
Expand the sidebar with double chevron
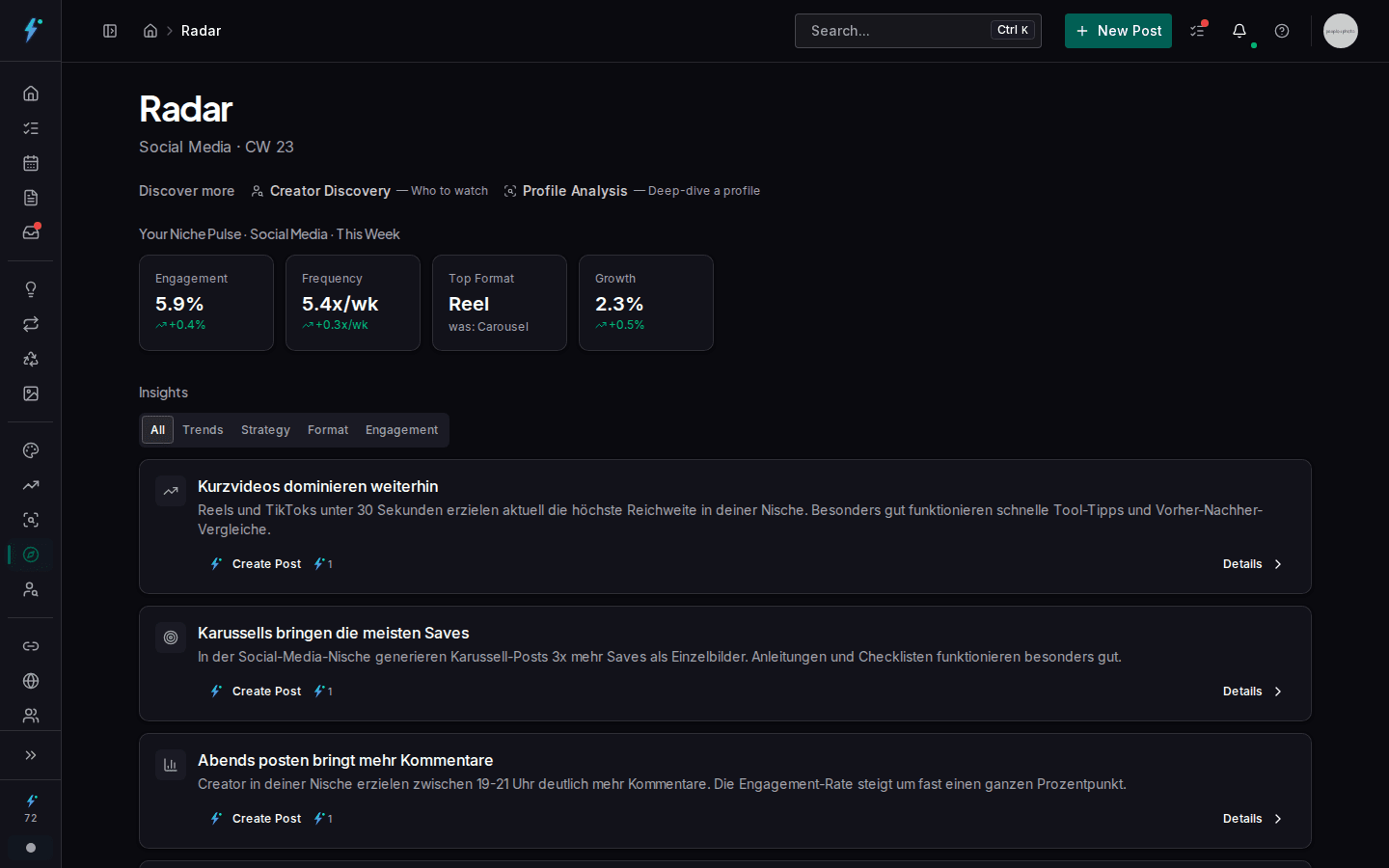pyautogui.click(x=31, y=755)
